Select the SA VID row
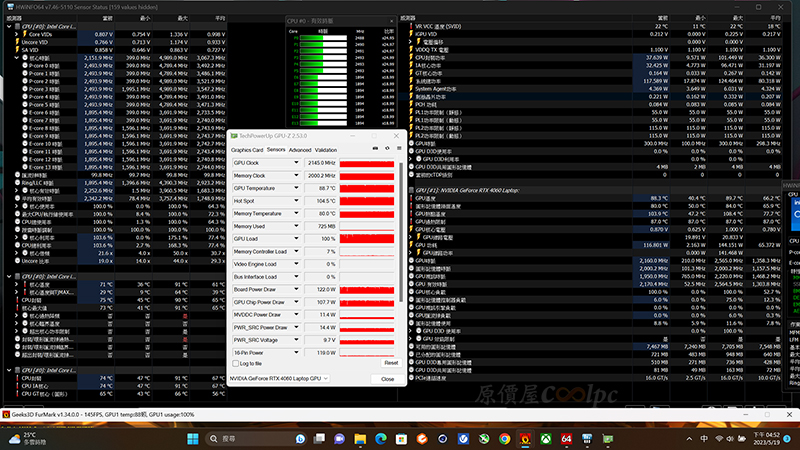Viewport: 800px width, 450px height. pos(115,50)
